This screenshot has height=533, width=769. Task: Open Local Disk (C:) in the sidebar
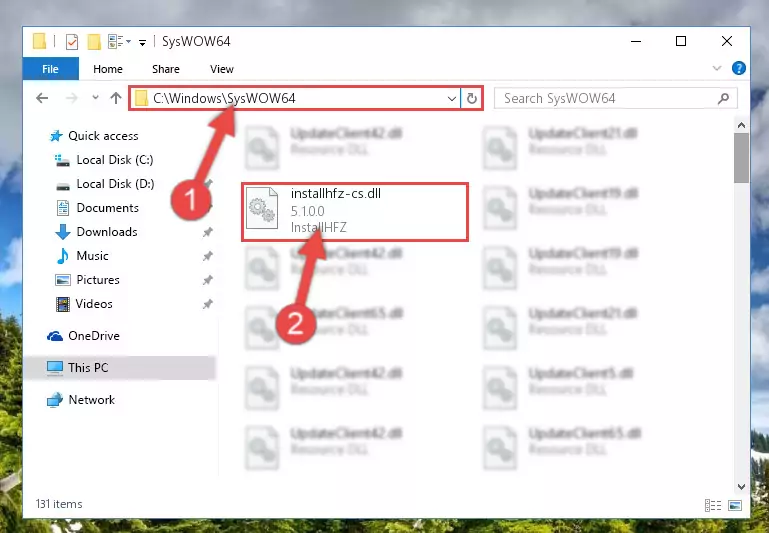point(115,160)
